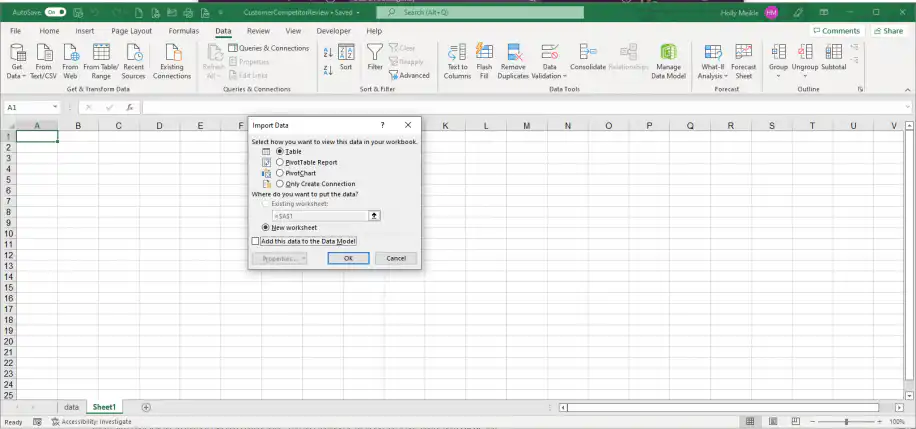The height and width of the screenshot is (429, 916).
Task: Open the Ungroup dropdown arrow
Action: [805, 76]
